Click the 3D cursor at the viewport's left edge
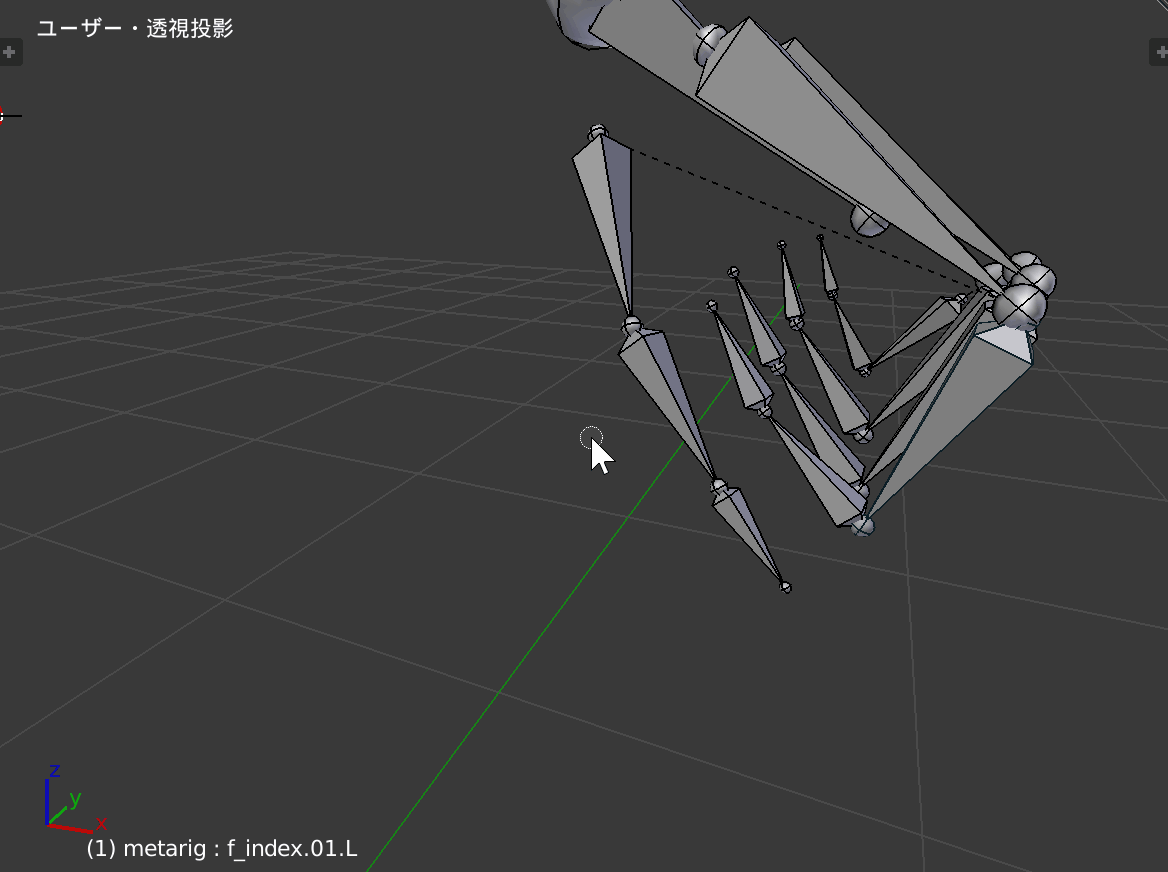The width and height of the screenshot is (1168, 872). (4, 115)
